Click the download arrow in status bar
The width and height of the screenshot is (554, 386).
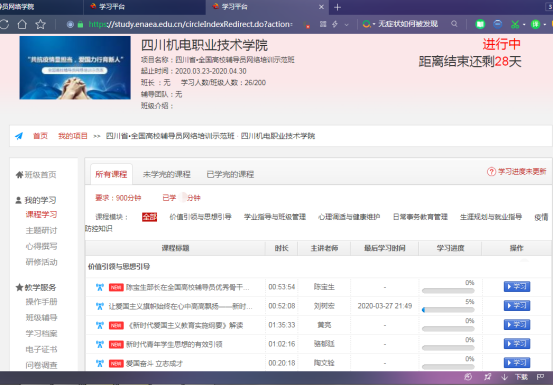(505, 377)
